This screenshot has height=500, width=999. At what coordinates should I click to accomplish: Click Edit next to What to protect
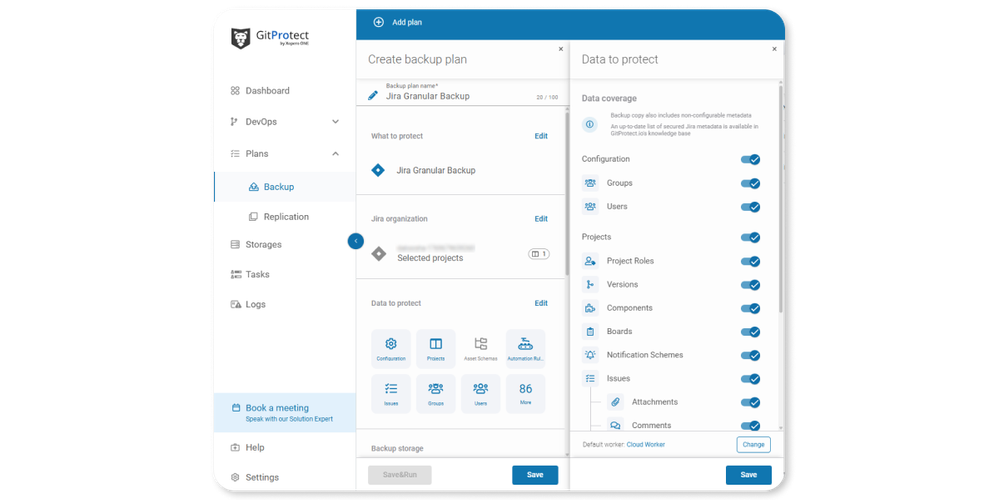[x=541, y=136]
